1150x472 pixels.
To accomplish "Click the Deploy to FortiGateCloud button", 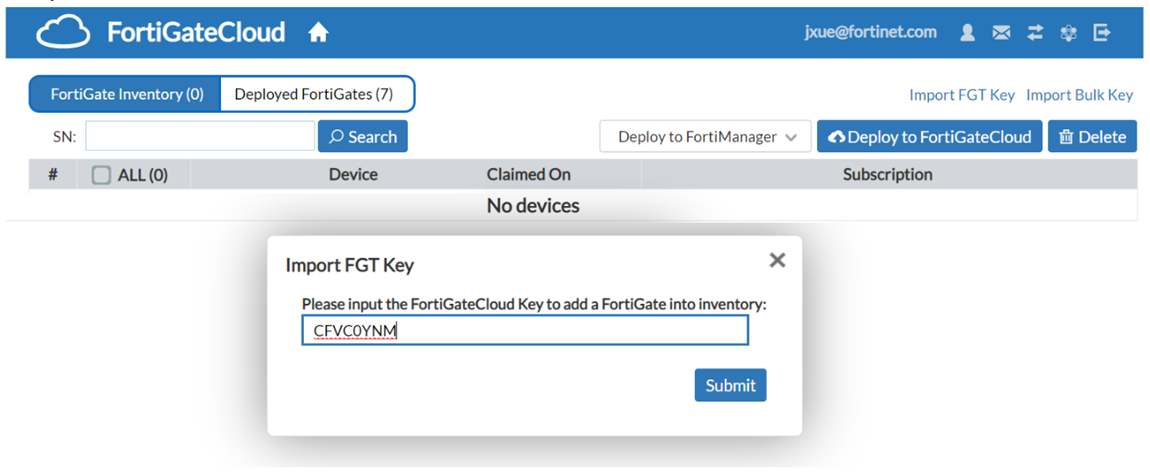I will click(x=930, y=137).
